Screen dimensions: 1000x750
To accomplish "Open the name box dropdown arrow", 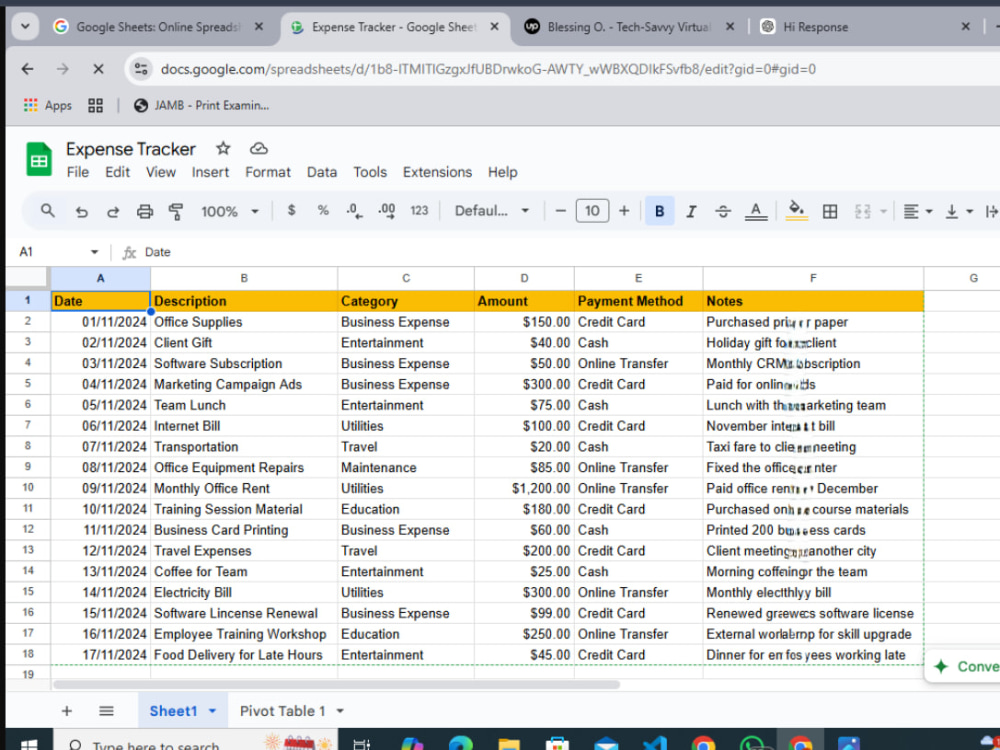I will click(x=94, y=252).
